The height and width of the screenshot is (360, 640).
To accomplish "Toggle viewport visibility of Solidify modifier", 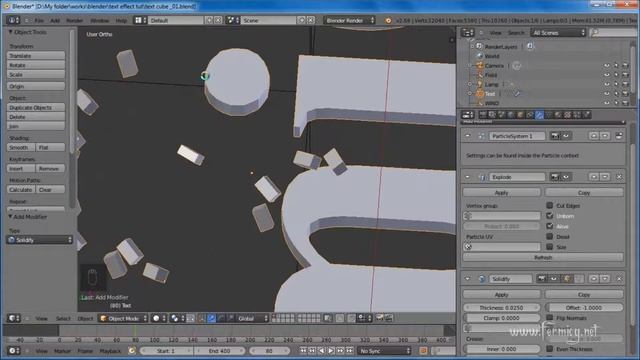I will (554, 279).
